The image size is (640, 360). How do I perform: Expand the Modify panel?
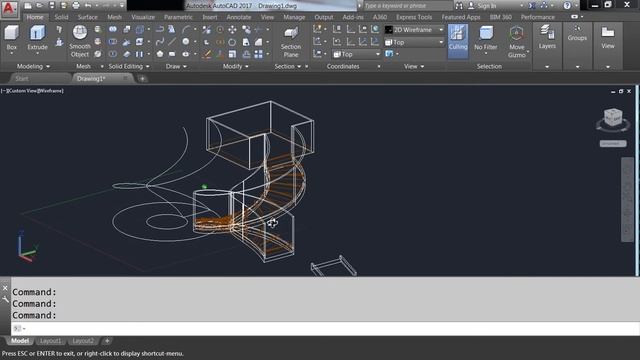(x=236, y=66)
